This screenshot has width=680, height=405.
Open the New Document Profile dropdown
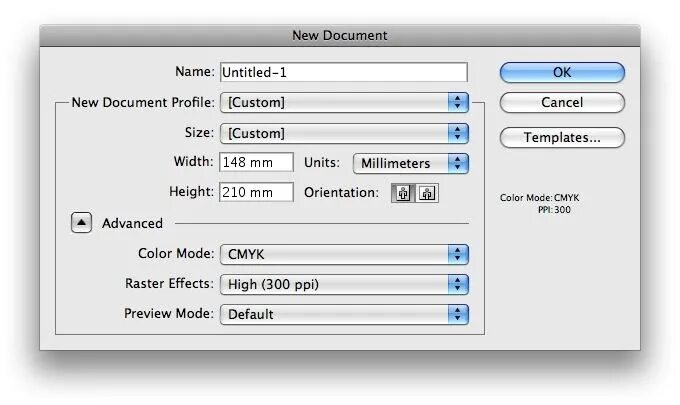[344, 103]
